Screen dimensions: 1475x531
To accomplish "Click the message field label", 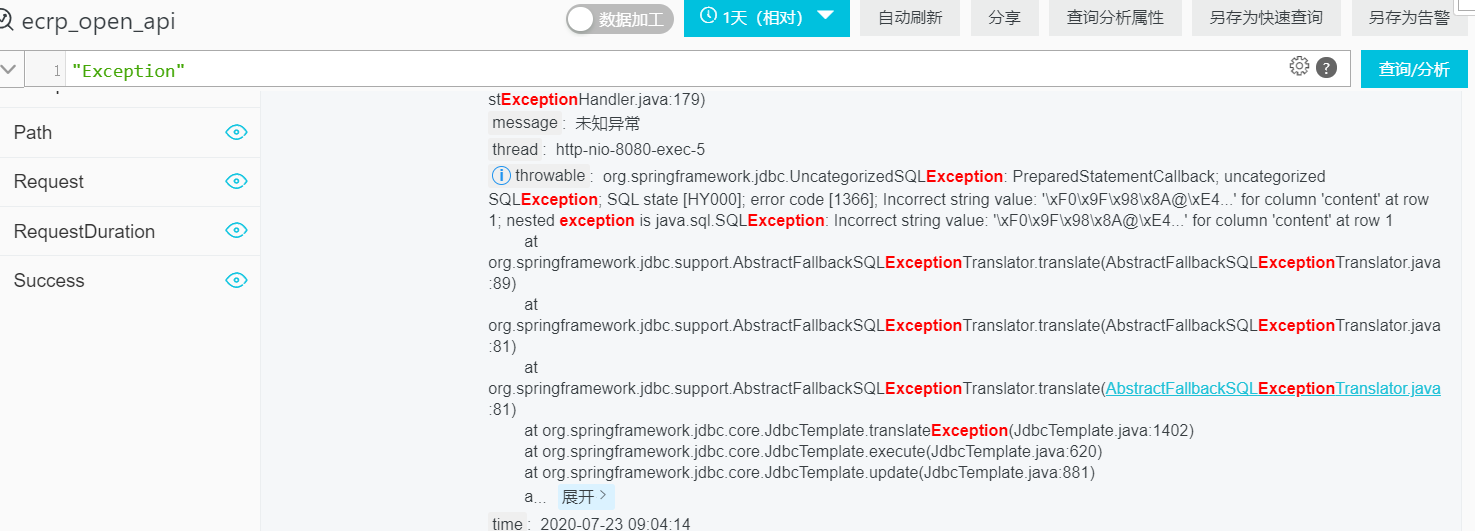I will [x=525, y=123].
